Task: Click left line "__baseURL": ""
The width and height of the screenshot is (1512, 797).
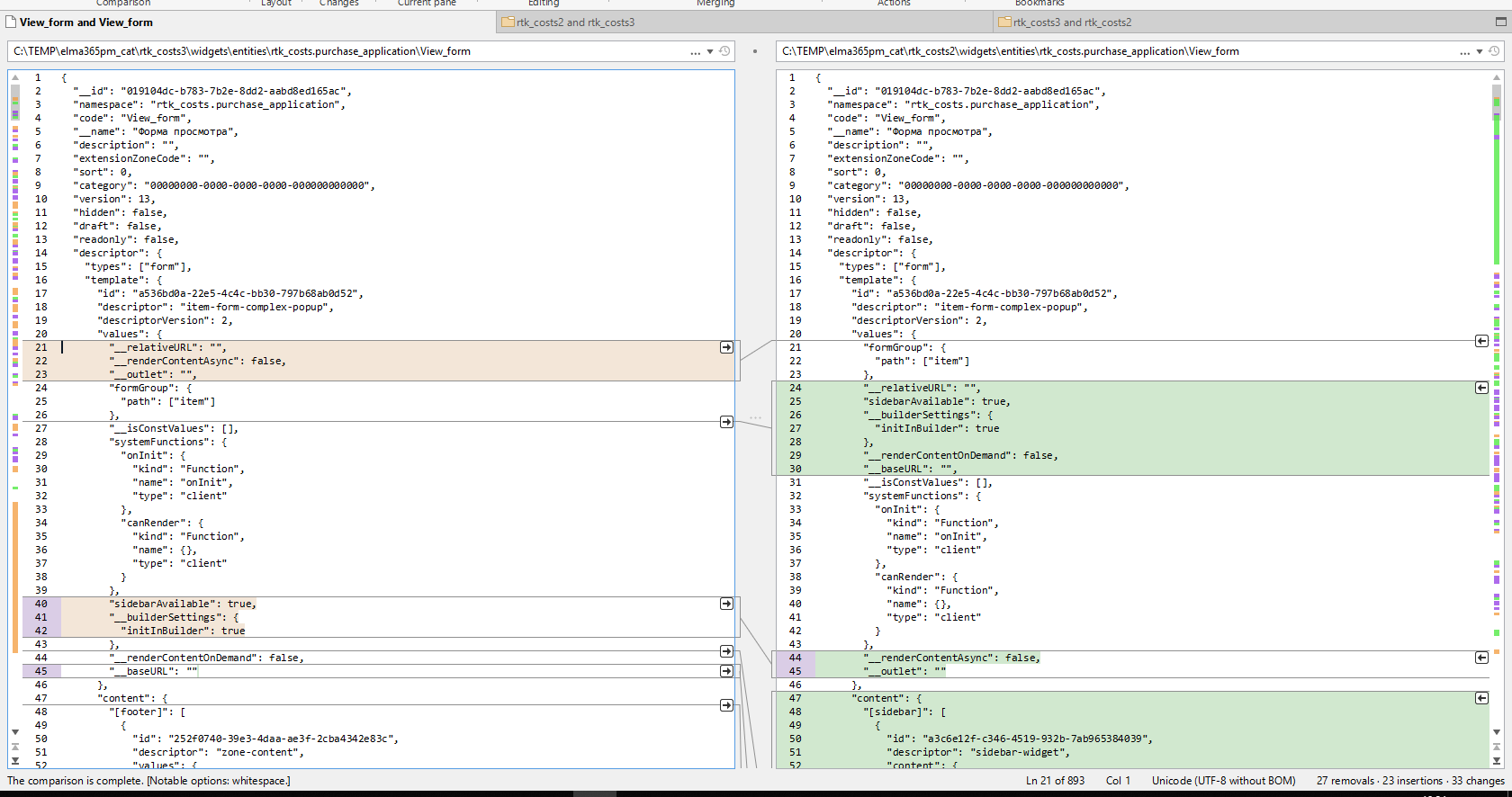Action: coord(153,671)
